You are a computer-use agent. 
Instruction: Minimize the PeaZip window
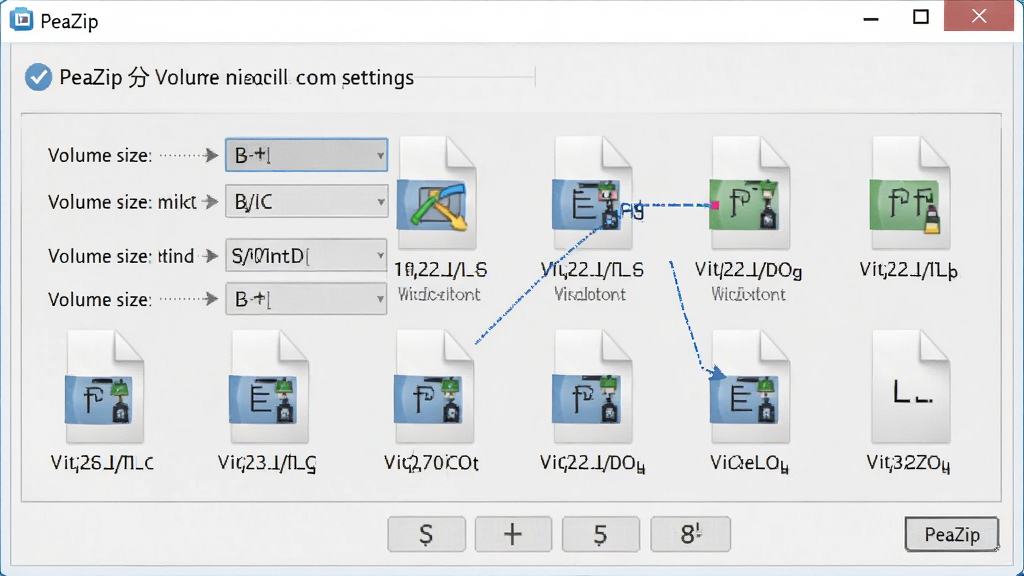tap(871, 18)
